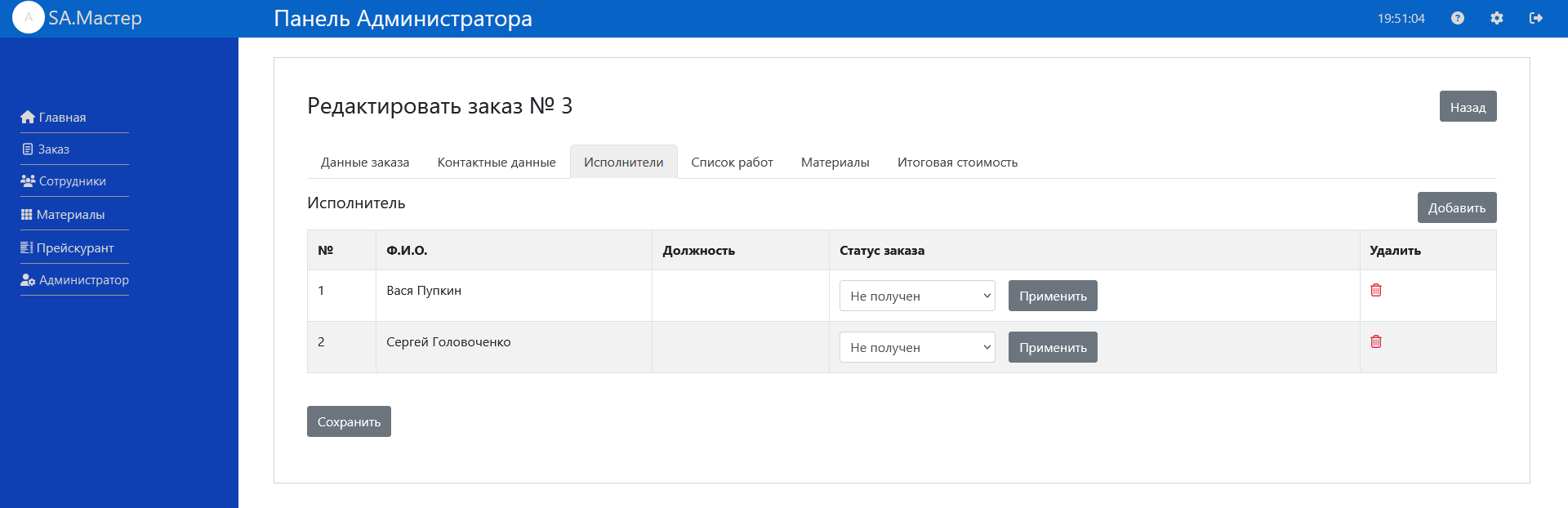Click the name Вася Пупкин
Screen dimensions: 1568x508
(x=424, y=290)
